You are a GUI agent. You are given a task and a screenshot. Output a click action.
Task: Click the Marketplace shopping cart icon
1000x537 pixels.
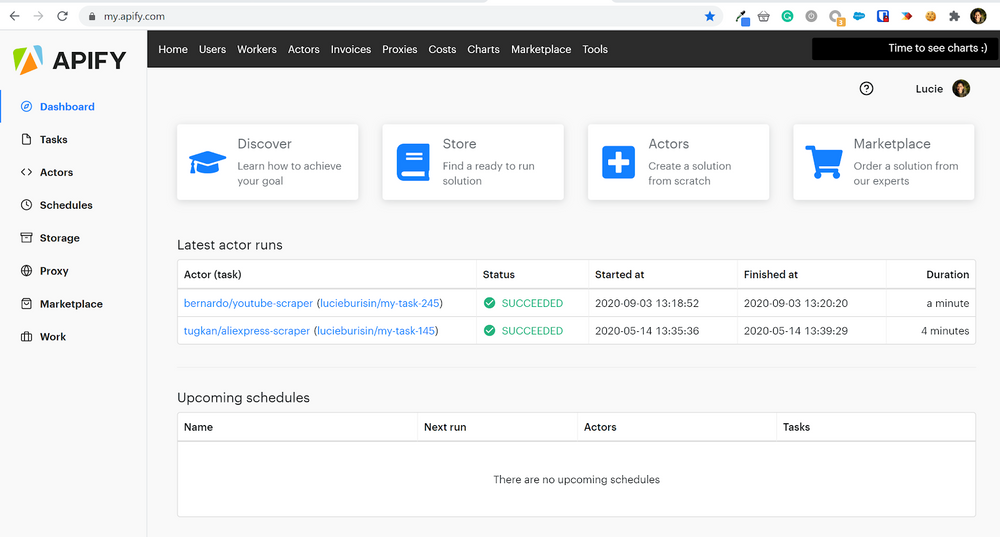tap(823, 161)
